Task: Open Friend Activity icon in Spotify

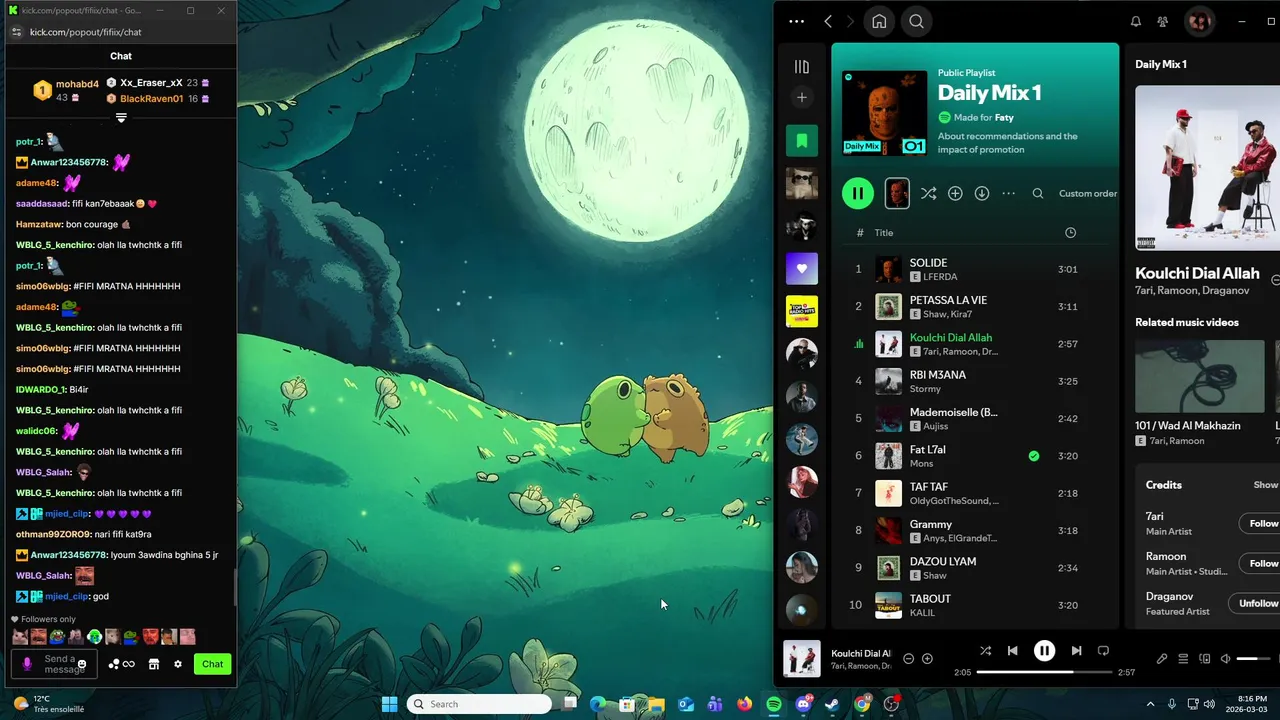Action: coord(1163,21)
